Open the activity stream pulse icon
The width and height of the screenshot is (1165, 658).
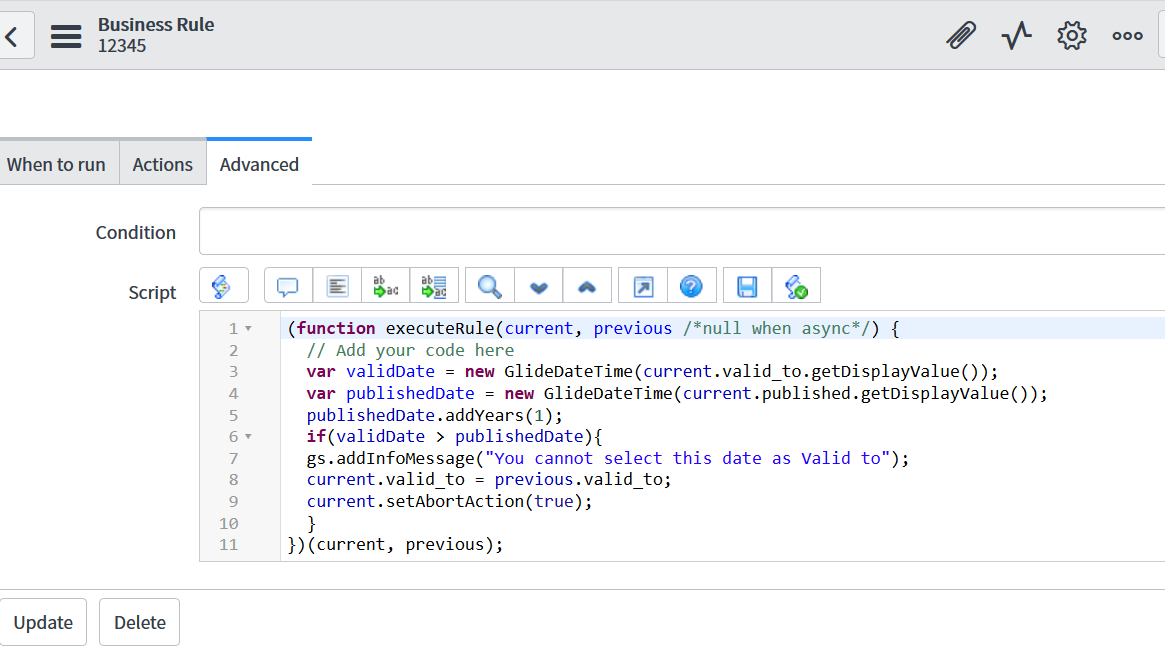[1016, 36]
